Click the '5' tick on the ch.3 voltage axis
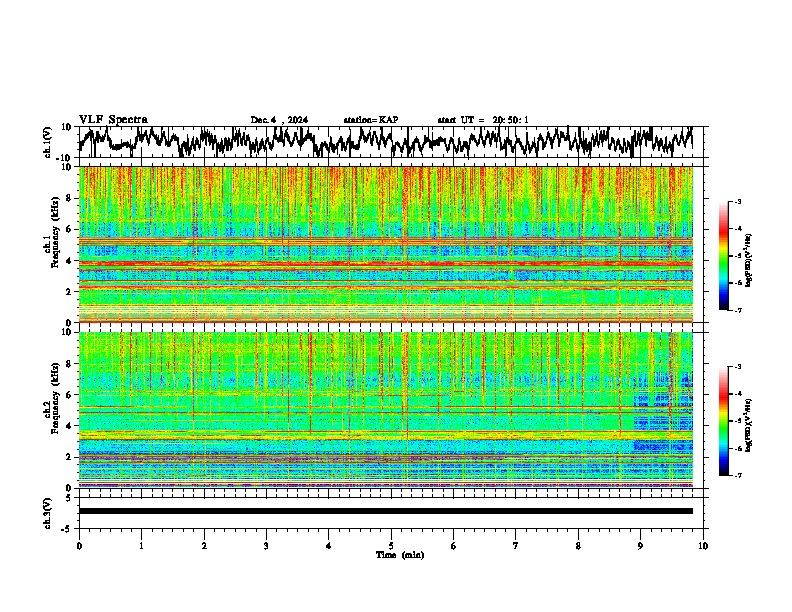792x612 pixels. click(69, 498)
